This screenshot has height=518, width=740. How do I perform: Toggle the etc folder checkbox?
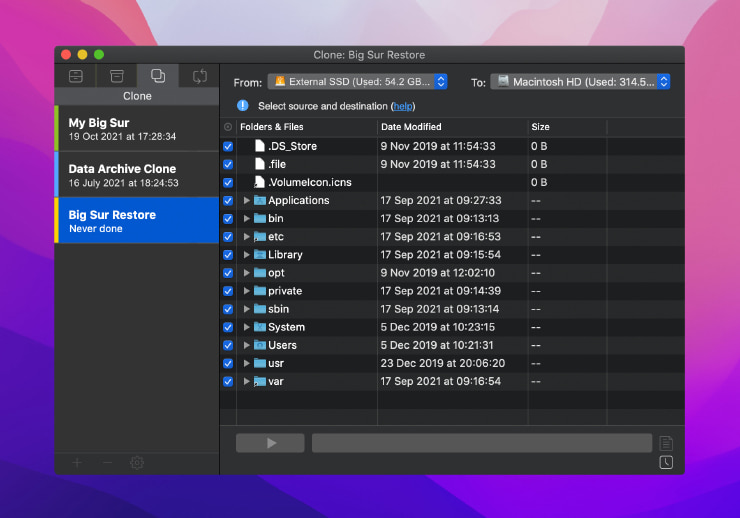(x=228, y=237)
